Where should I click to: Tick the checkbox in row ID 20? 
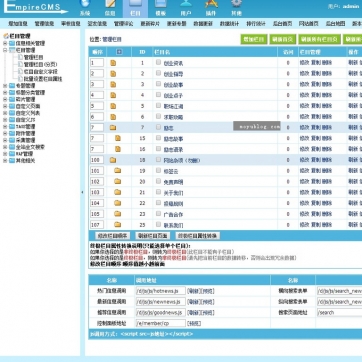click(158, 181)
